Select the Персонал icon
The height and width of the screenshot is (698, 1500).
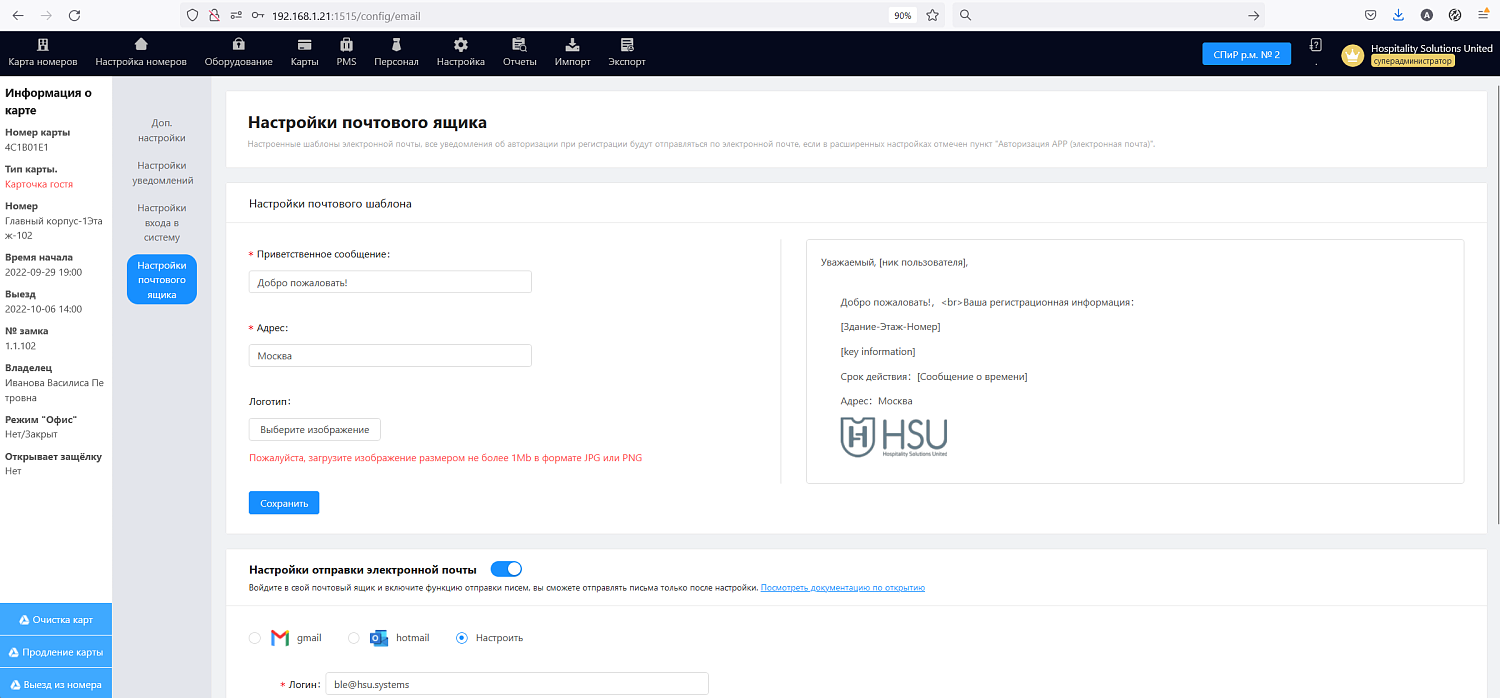pos(396,51)
